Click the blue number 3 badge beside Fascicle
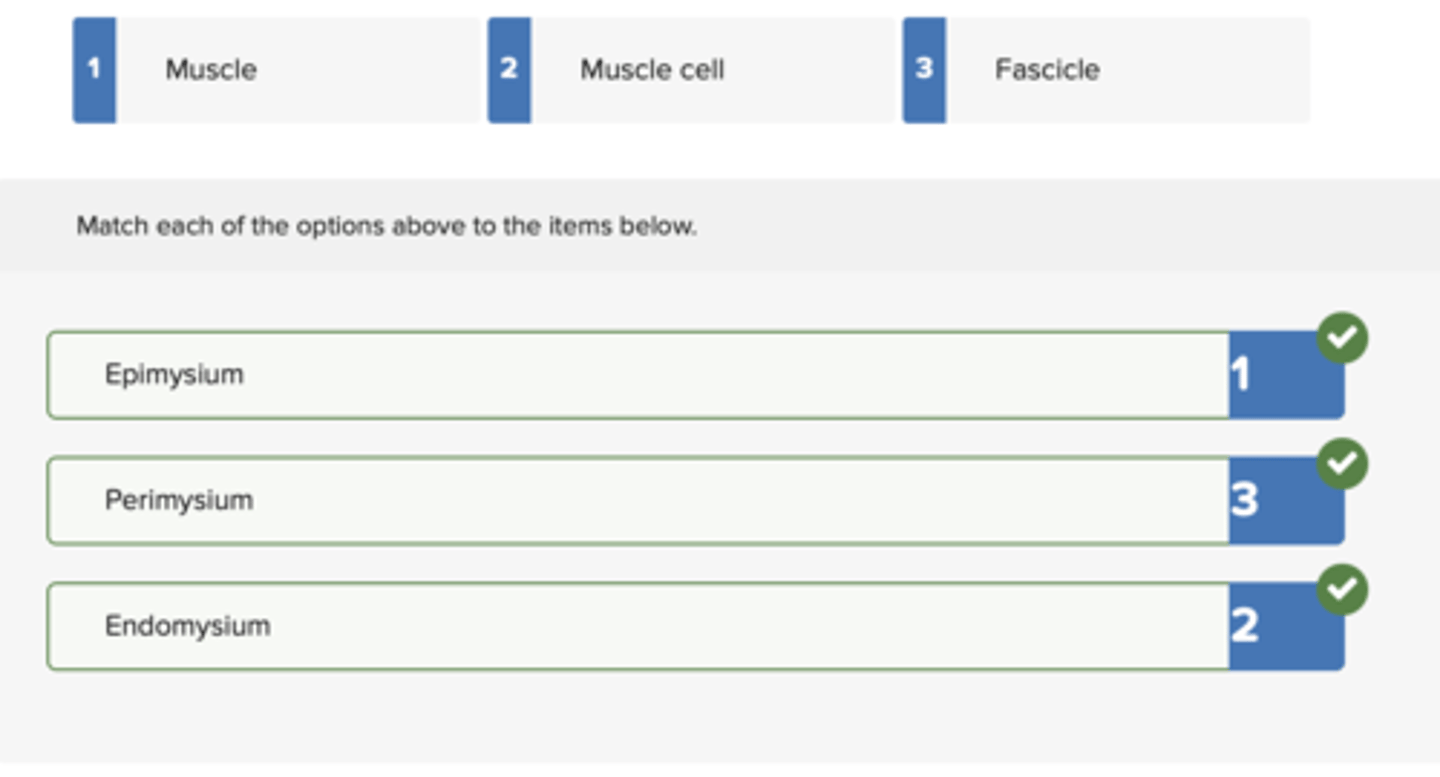 click(x=924, y=70)
